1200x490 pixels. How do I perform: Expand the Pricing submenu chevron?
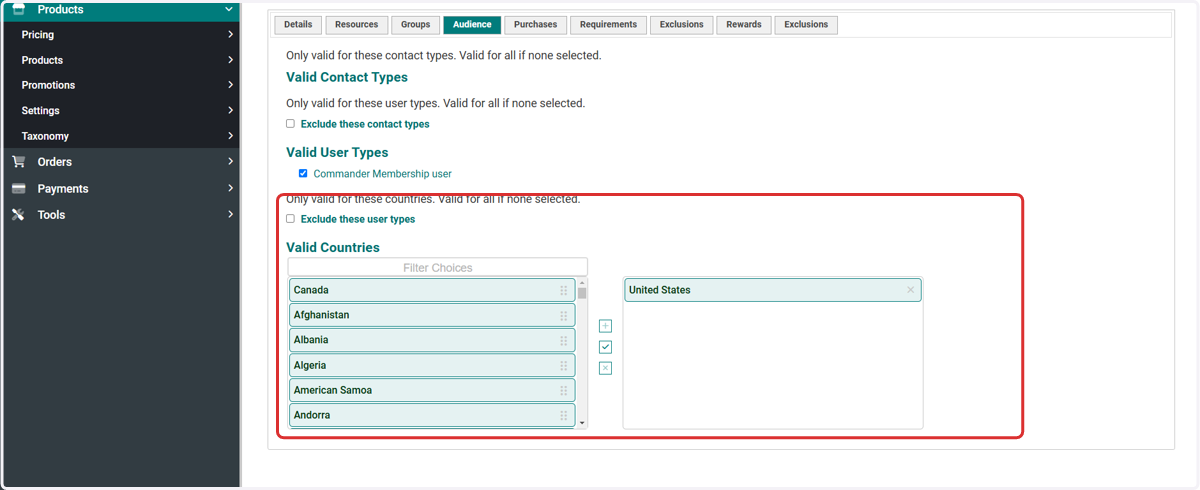[230, 34]
